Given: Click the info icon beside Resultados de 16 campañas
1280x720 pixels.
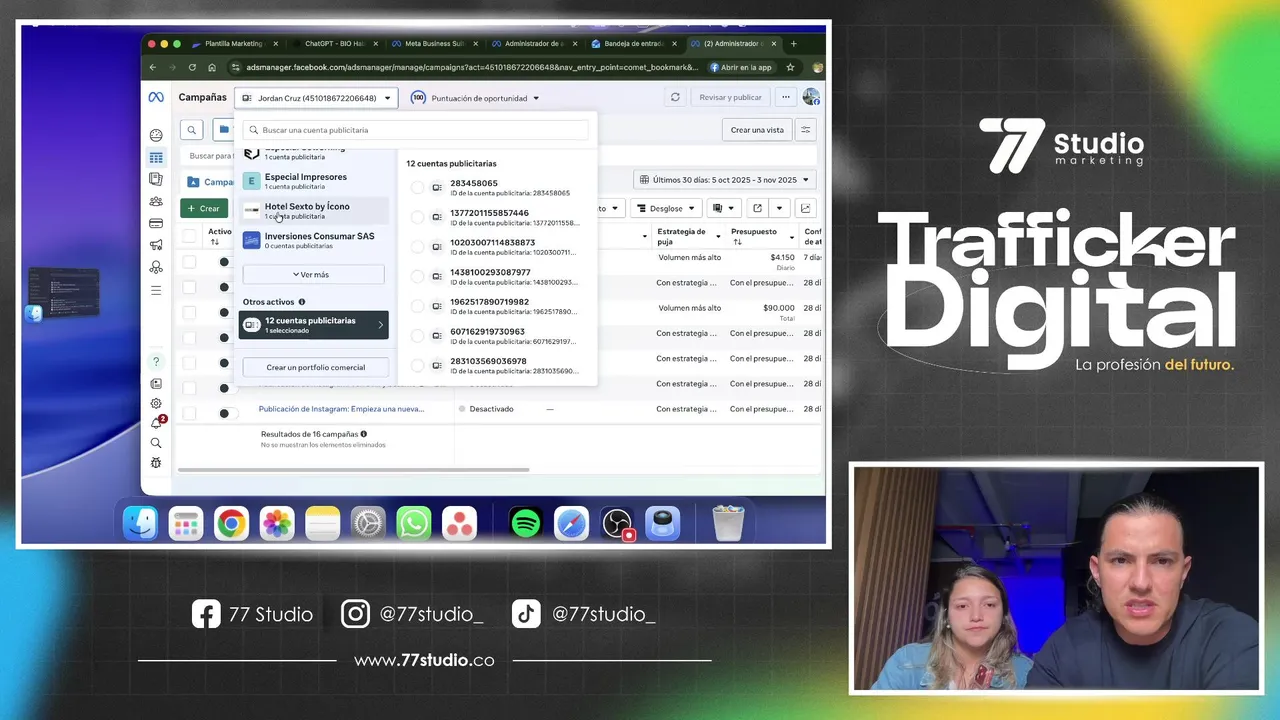Looking at the screenshot, I should (x=363, y=434).
